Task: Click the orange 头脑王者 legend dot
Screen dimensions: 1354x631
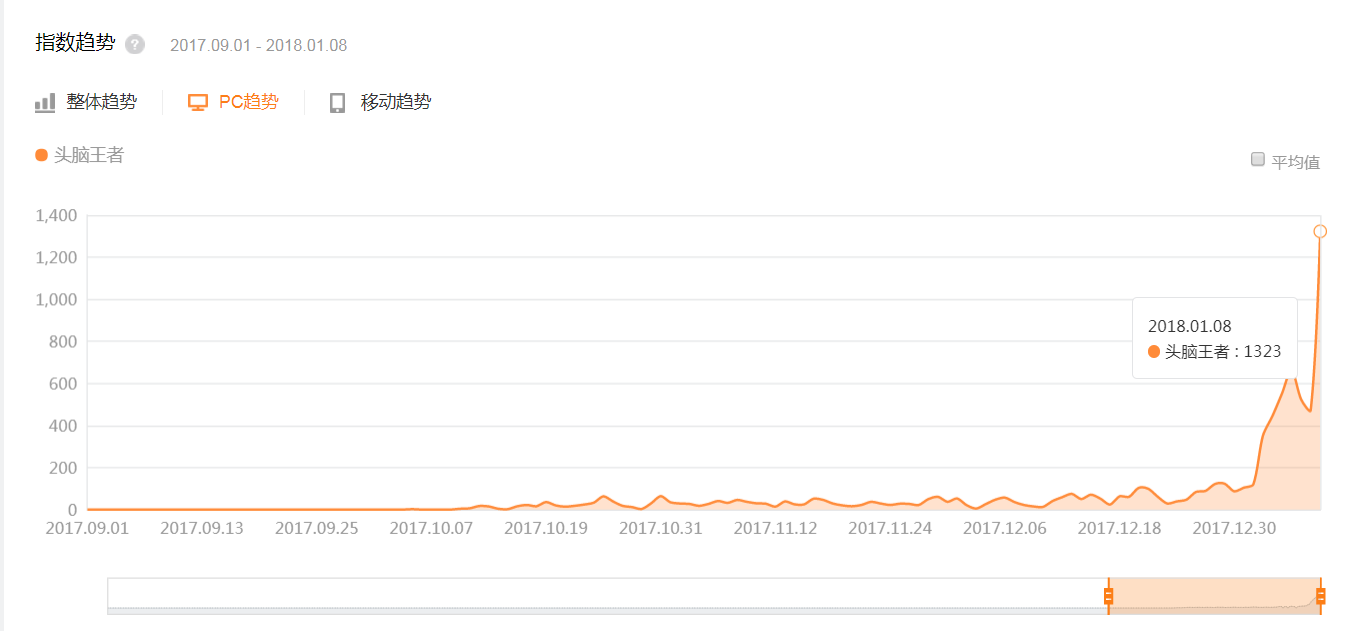Action: 41,155
